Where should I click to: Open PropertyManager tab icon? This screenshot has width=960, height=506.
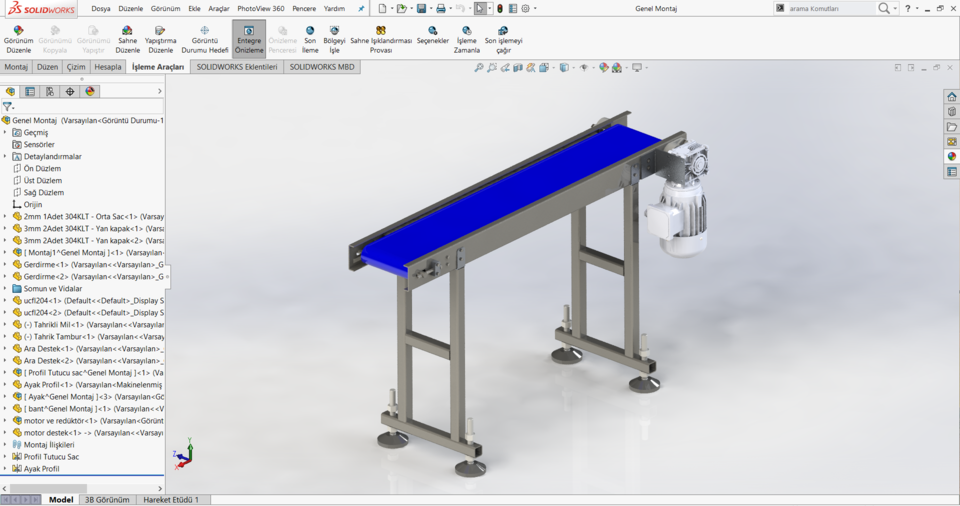pos(30,91)
